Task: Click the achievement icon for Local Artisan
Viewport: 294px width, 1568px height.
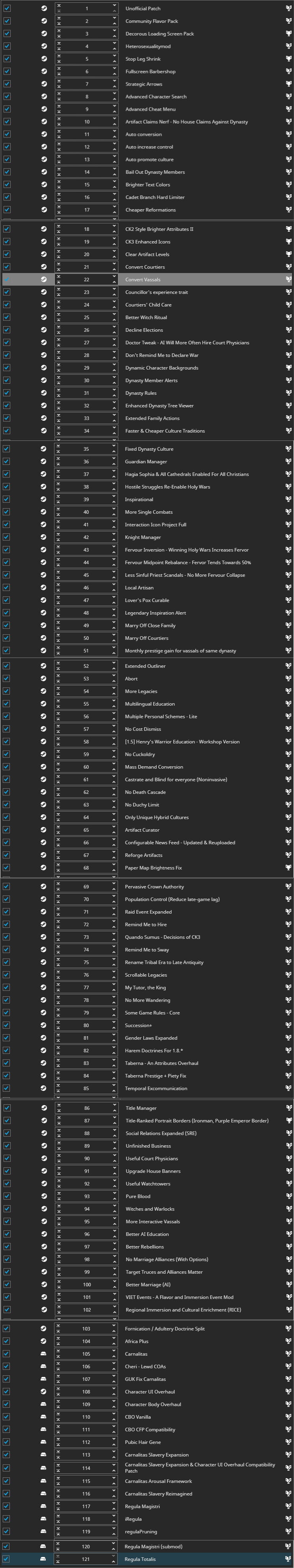Action: [x=288, y=587]
